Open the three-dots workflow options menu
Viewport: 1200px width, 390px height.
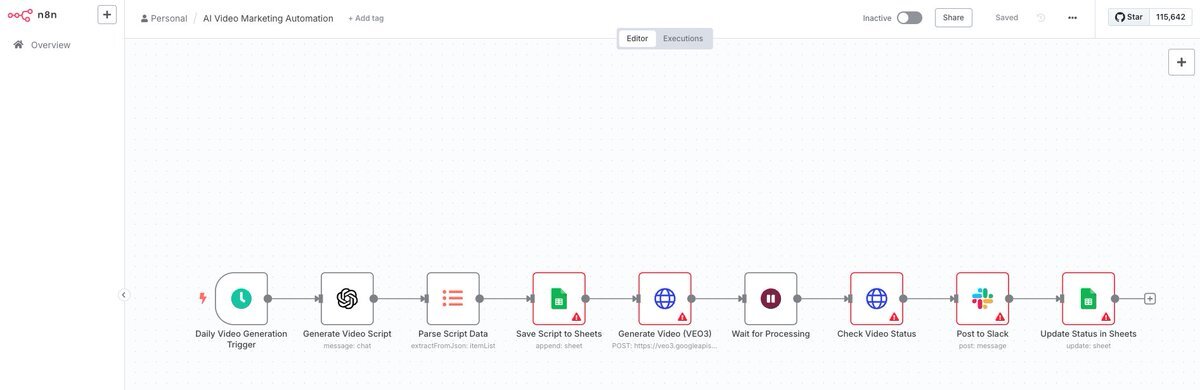pyautogui.click(x=1072, y=18)
